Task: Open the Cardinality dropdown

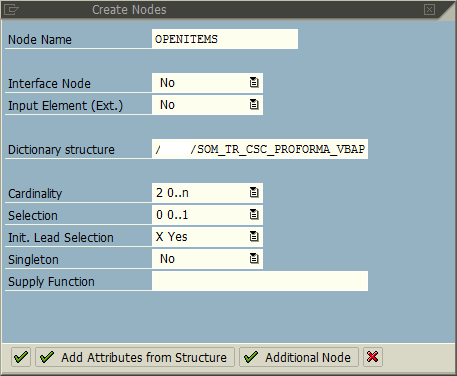Action: coord(254,192)
